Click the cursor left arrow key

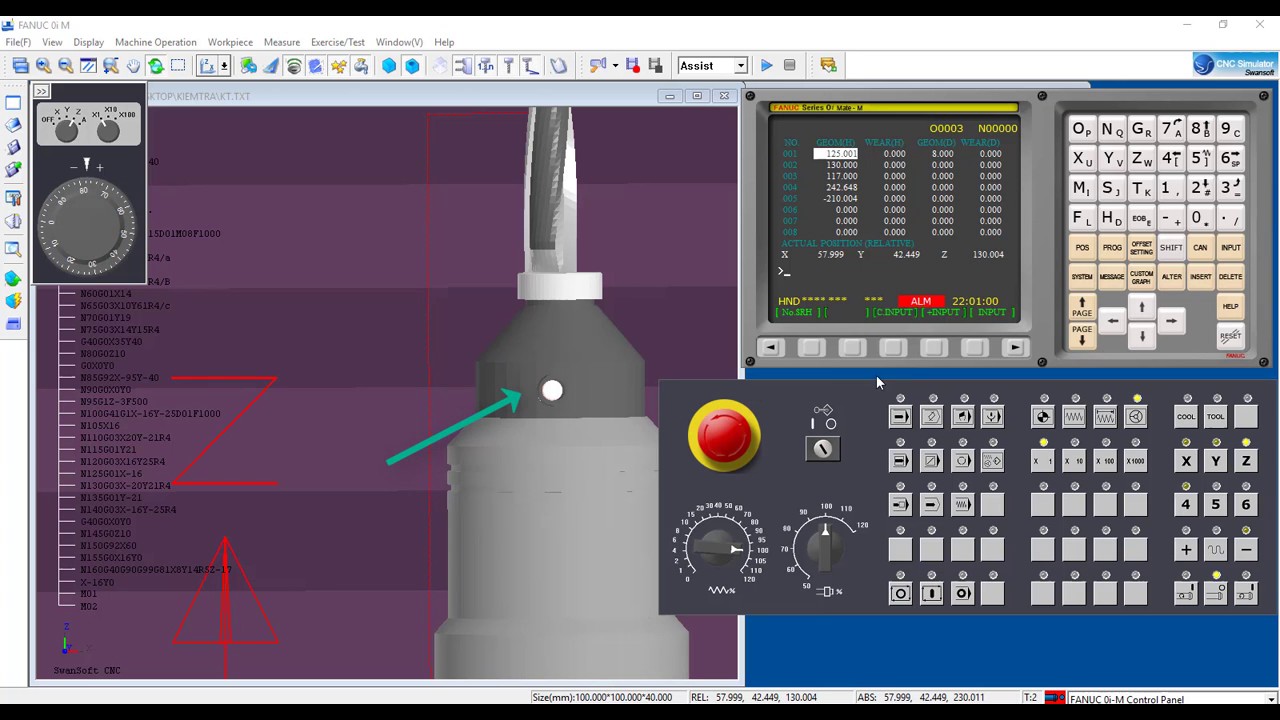point(1112,321)
